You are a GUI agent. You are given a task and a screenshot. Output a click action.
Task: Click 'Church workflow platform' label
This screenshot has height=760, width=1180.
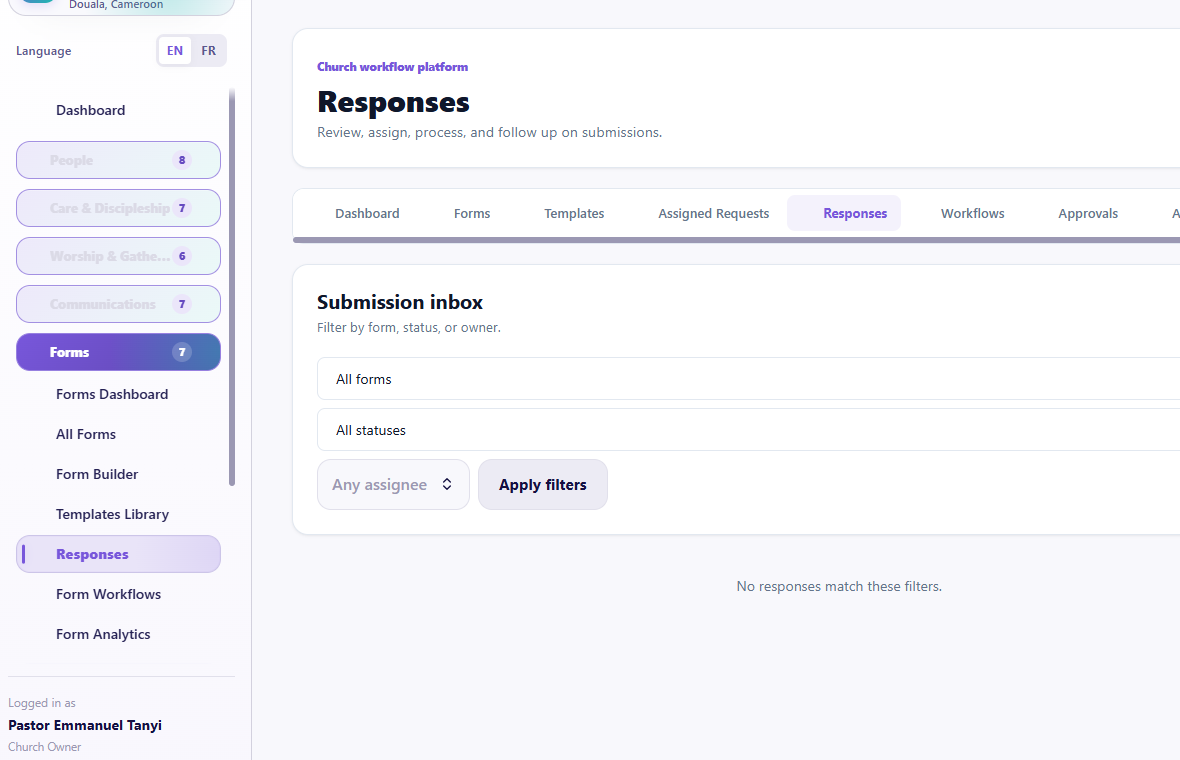point(392,67)
